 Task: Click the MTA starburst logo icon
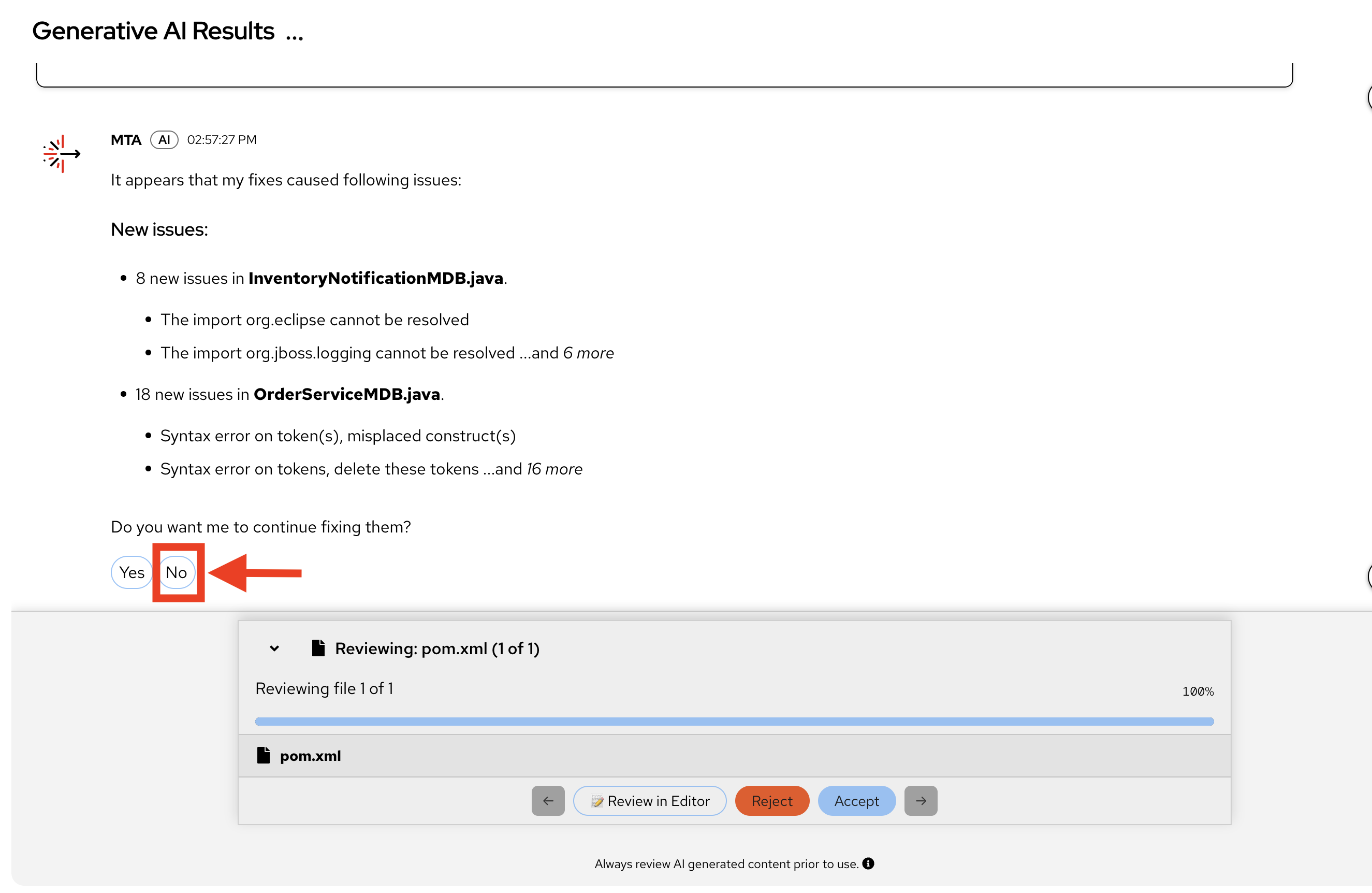point(61,153)
